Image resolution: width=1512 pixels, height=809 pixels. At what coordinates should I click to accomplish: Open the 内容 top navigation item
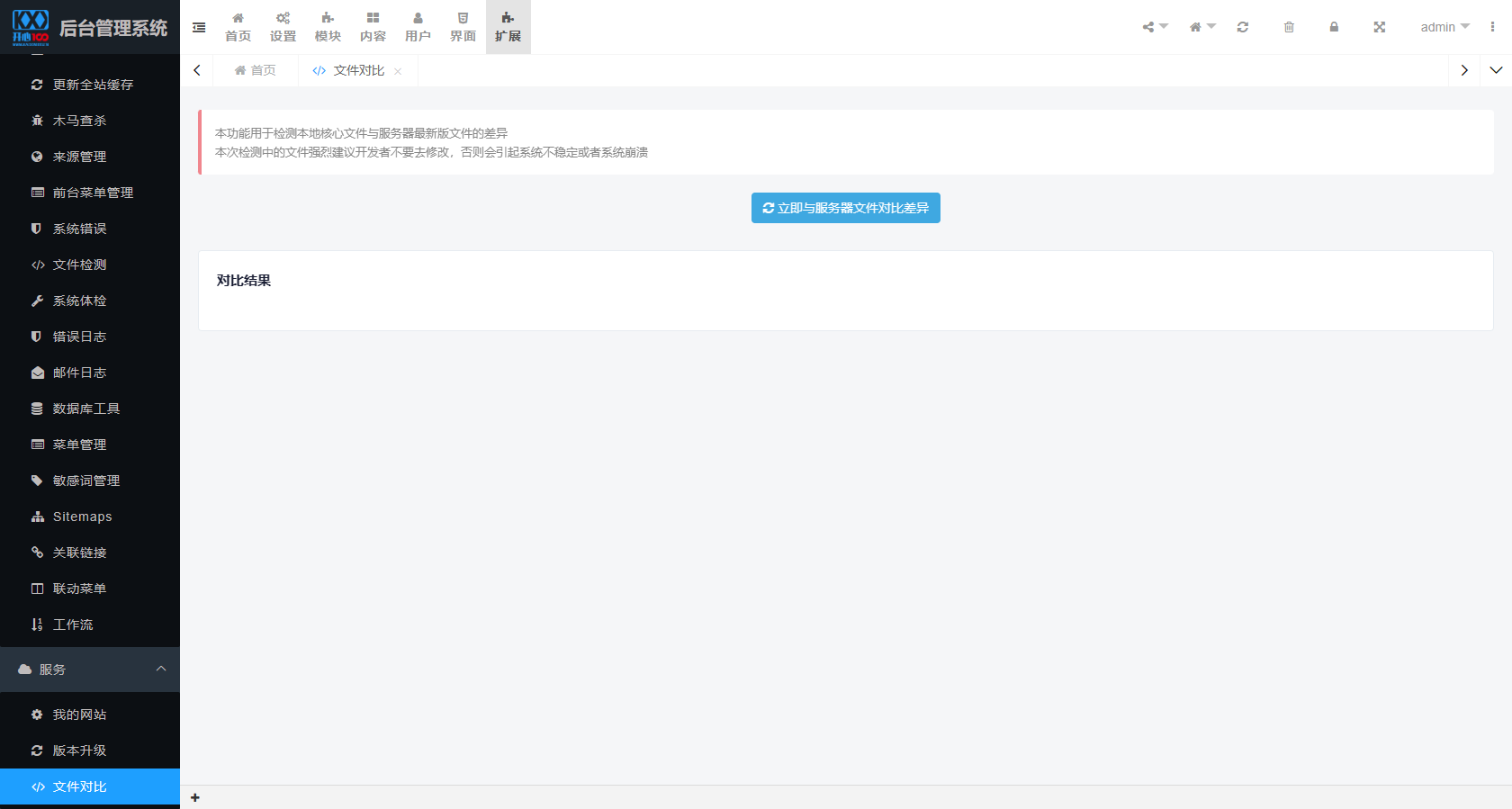[x=373, y=27]
